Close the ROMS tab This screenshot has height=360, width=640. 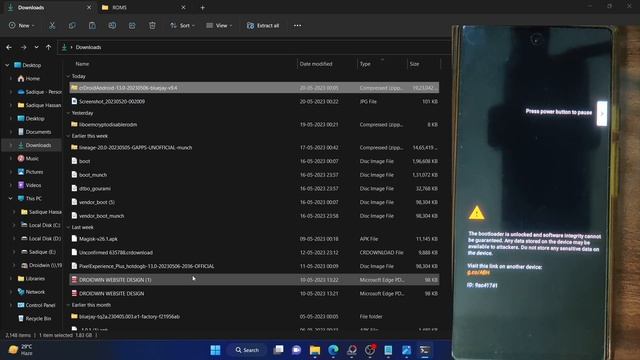tap(183, 7)
